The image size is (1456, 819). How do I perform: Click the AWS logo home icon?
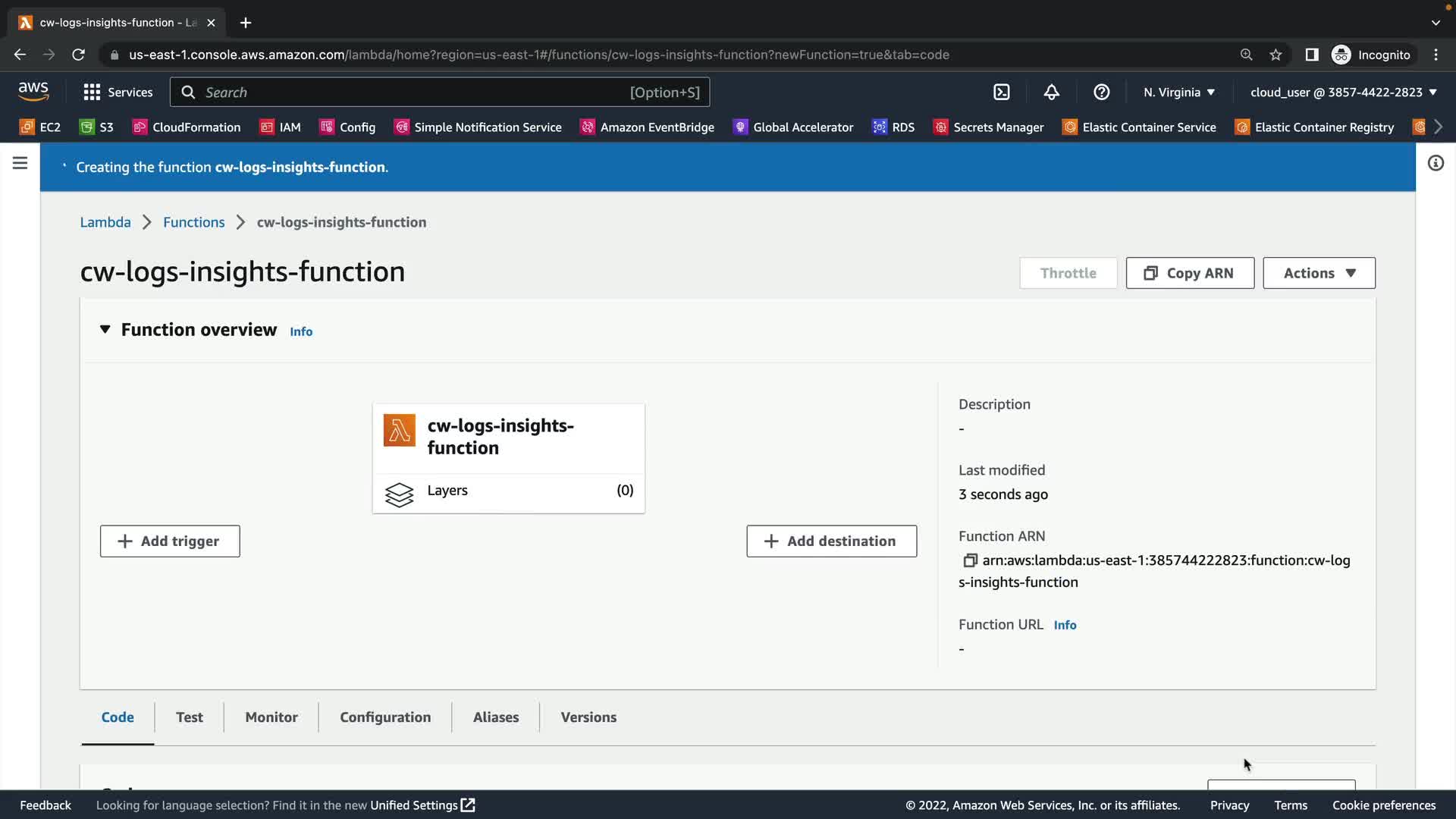(33, 92)
